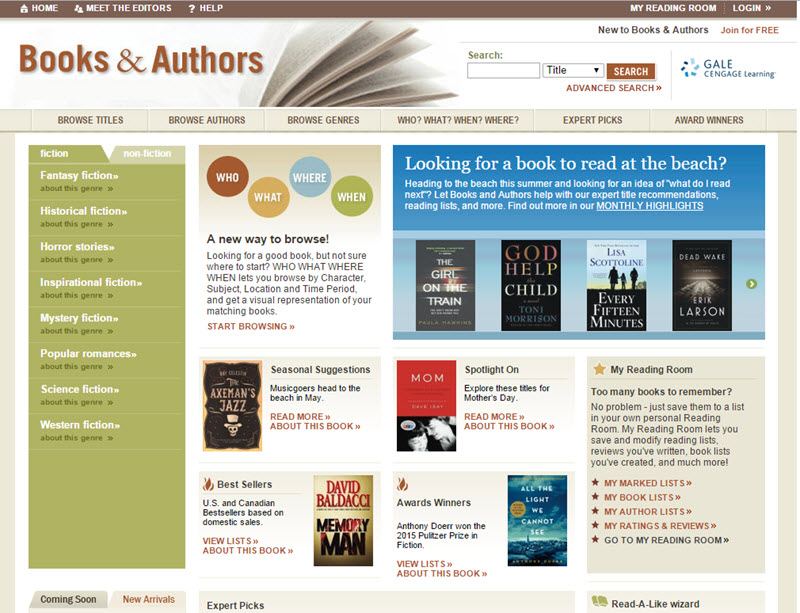Click the Gale Cengage Learning logo

(x=728, y=68)
